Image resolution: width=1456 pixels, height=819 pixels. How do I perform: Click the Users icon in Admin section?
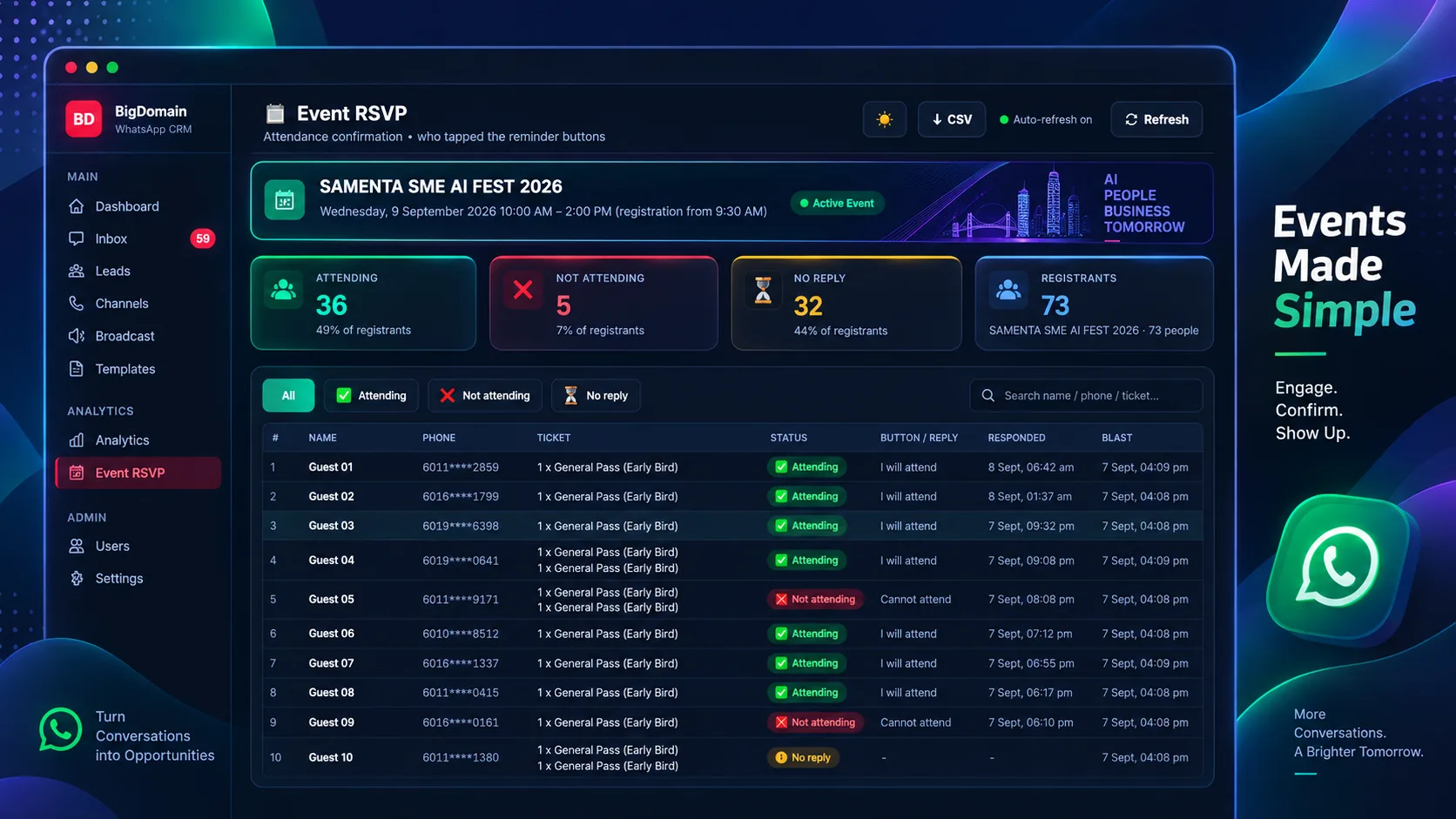coord(77,546)
